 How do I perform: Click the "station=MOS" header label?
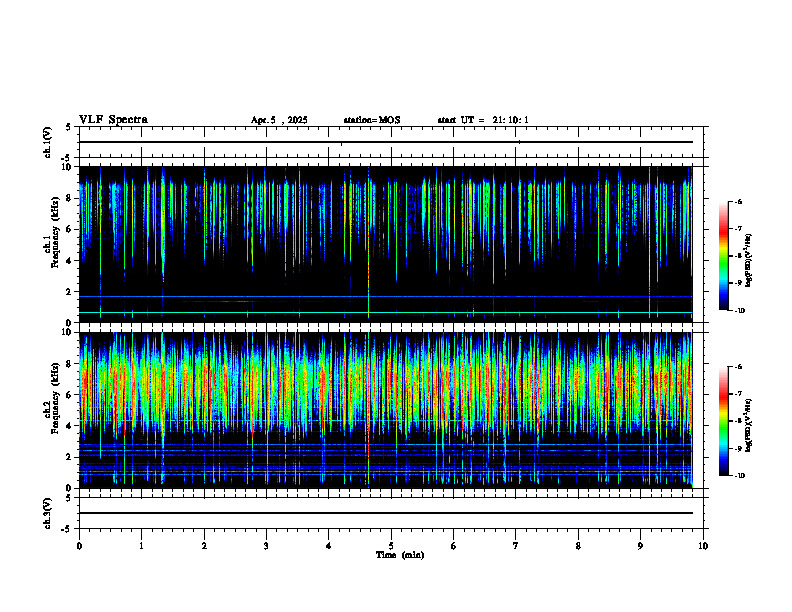click(x=372, y=120)
